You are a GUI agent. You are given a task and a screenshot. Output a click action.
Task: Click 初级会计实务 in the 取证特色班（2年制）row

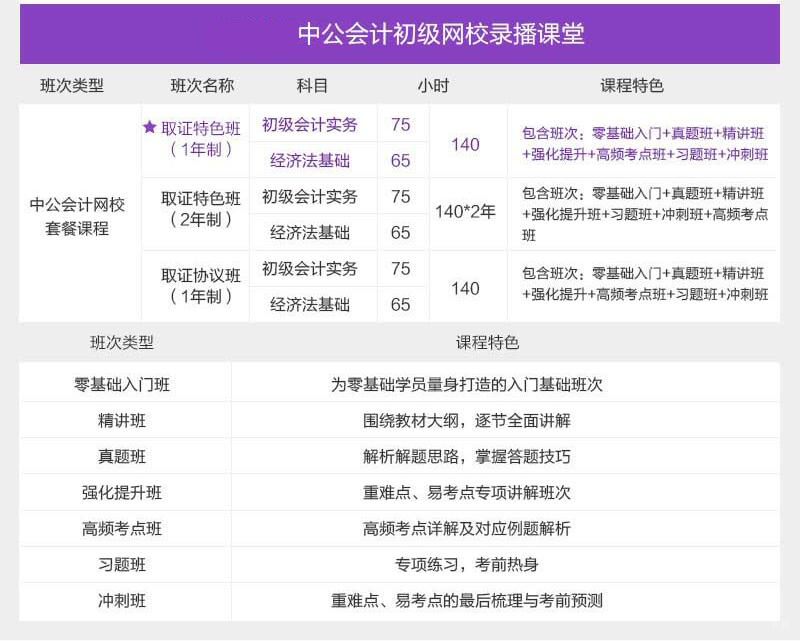point(310,197)
